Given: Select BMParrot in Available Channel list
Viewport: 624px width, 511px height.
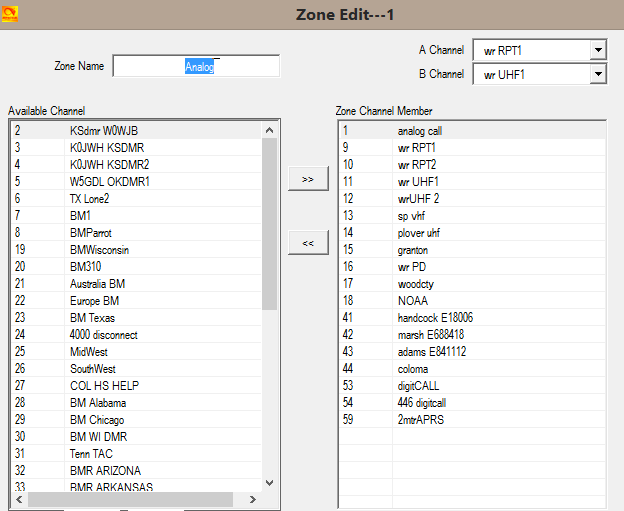Looking at the screenshot, I should click(94, 232).
